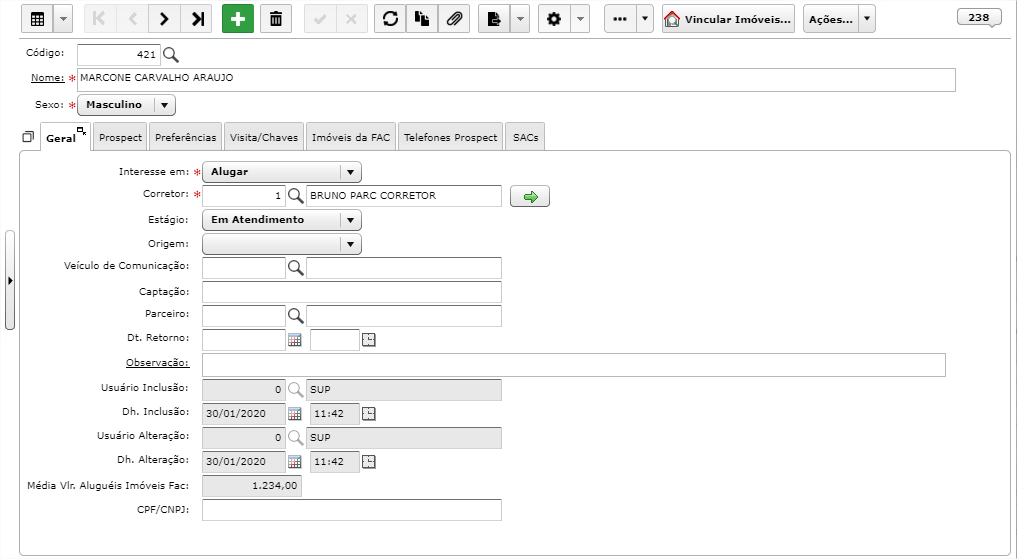Go to previous record
The width and height of the screenshot is (1017, 559).
point(132,19)
